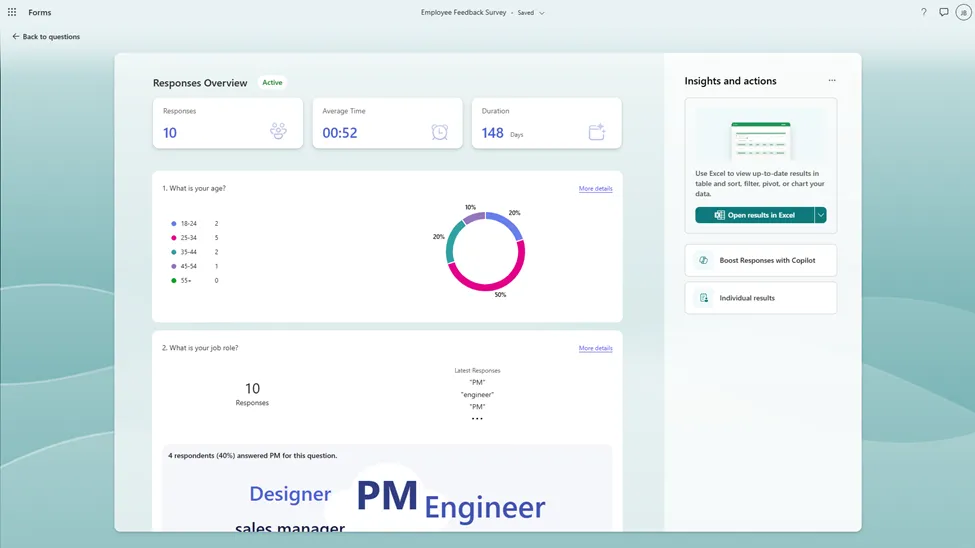The image size is (975, 548).
Task: Select the Duration 148 Days card
Action: [x=547, y=123]
